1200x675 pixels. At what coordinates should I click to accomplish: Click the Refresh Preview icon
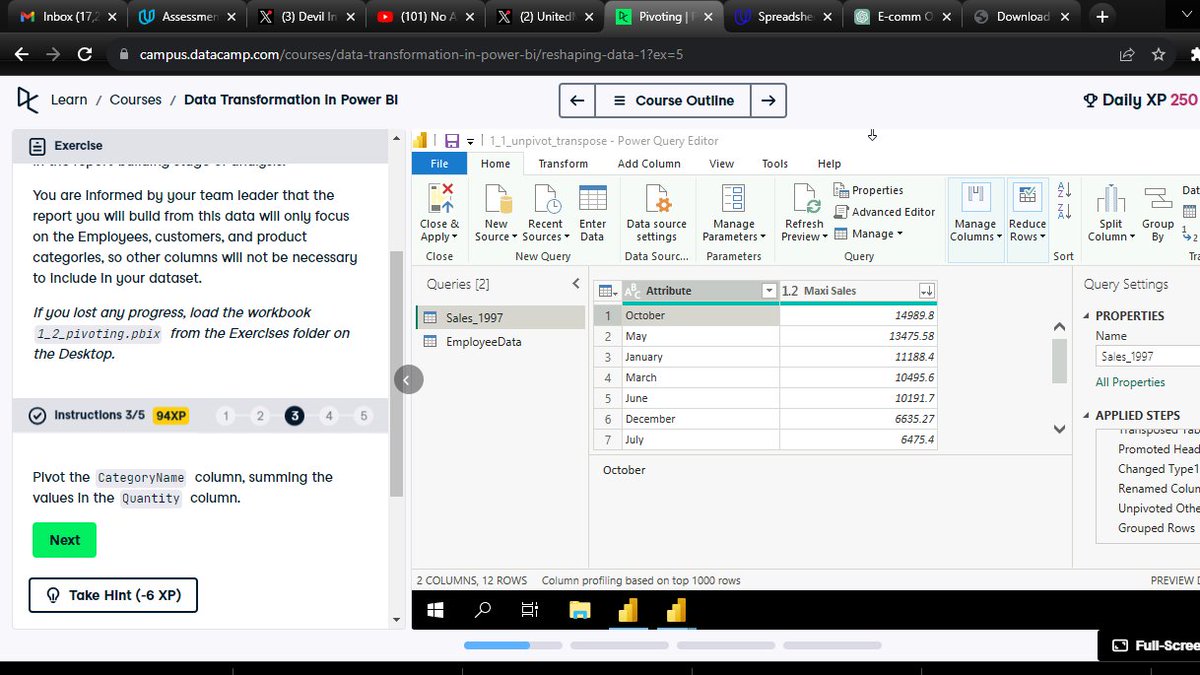804,199
